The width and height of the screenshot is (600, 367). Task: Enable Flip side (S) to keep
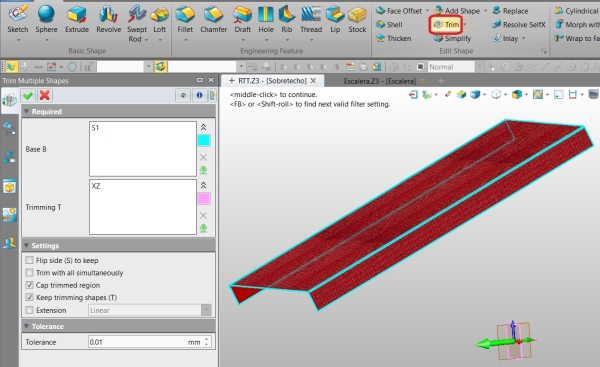pos(29,260)
